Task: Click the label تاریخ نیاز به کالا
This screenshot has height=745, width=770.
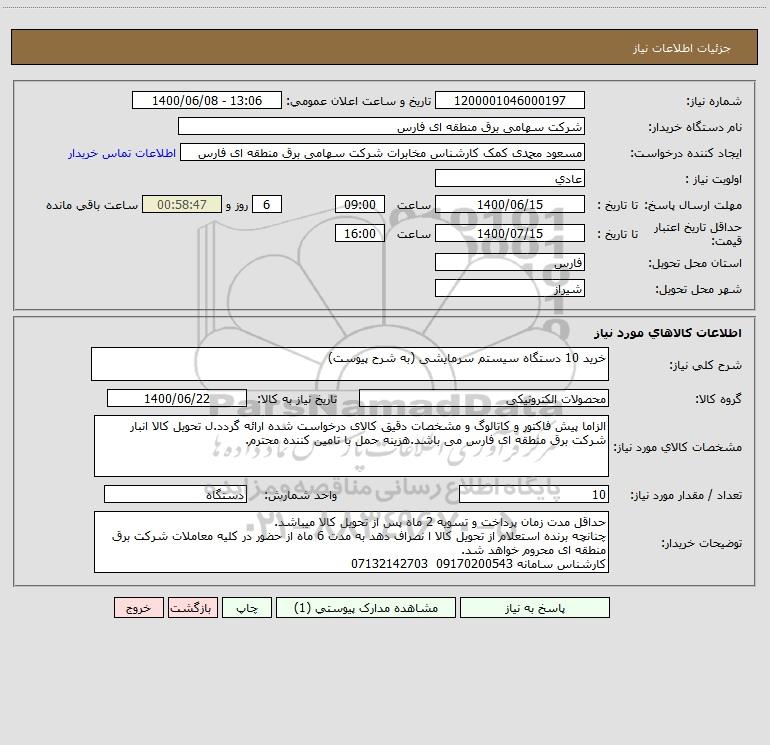Action: tap(297, 399)
